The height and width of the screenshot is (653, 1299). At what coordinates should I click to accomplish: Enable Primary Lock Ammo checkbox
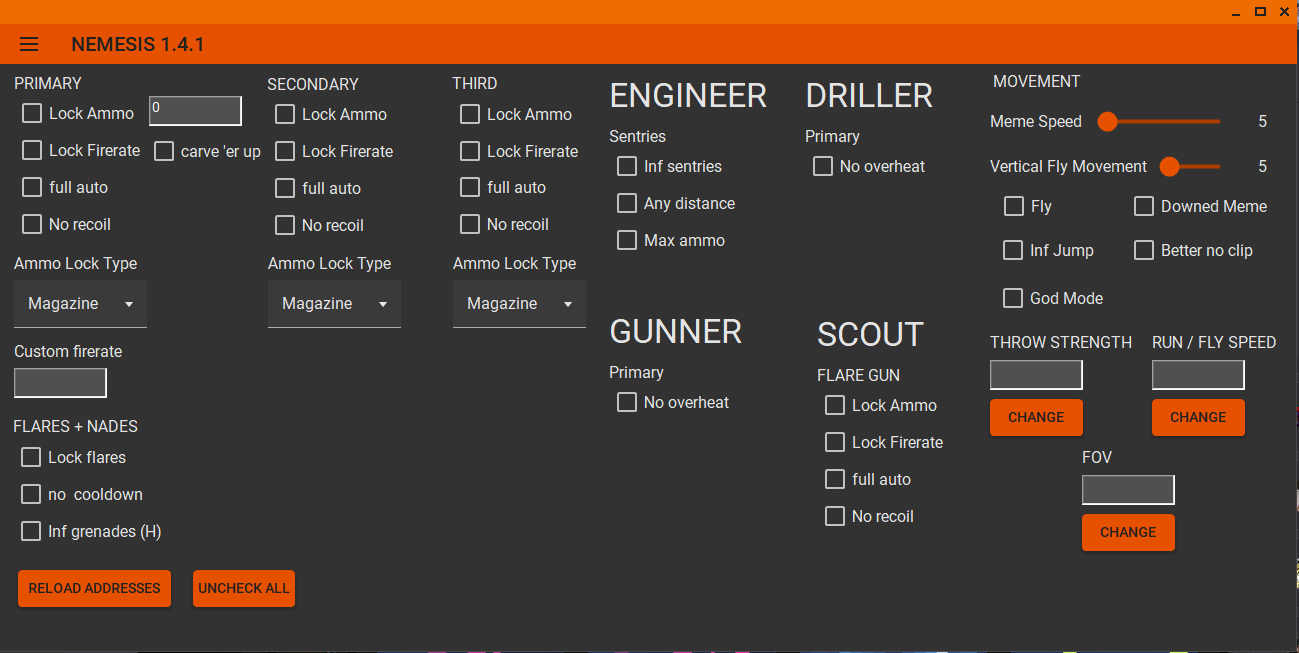(x=32, y=114)
